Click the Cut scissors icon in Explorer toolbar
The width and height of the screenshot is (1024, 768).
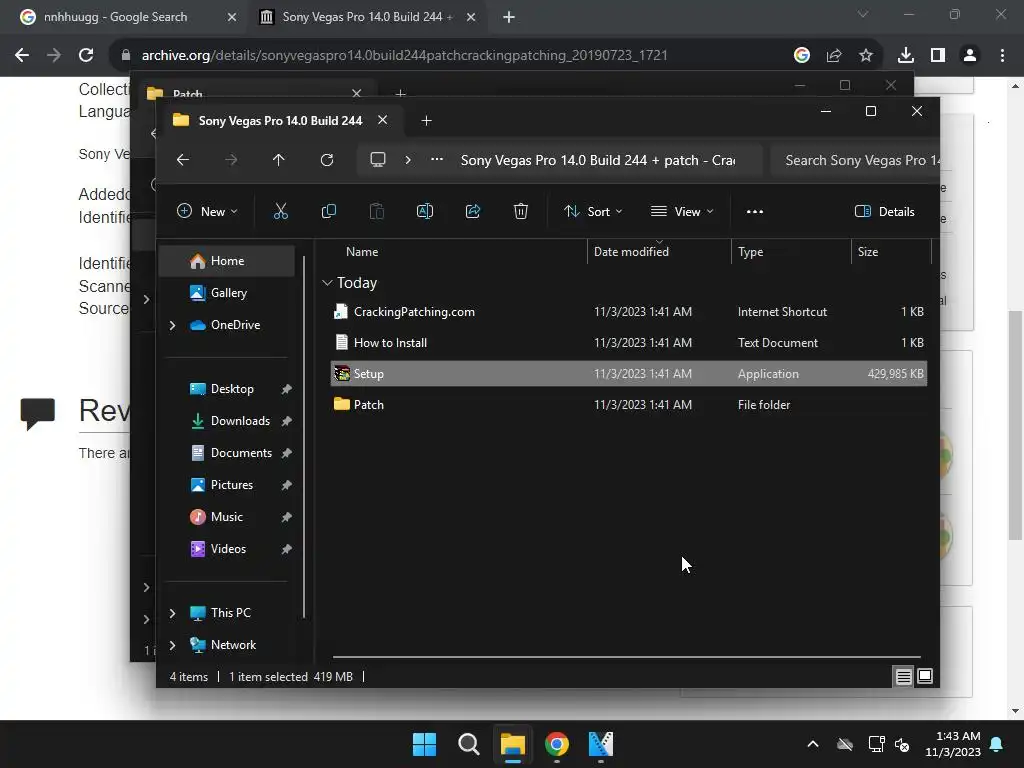point(281,211)
